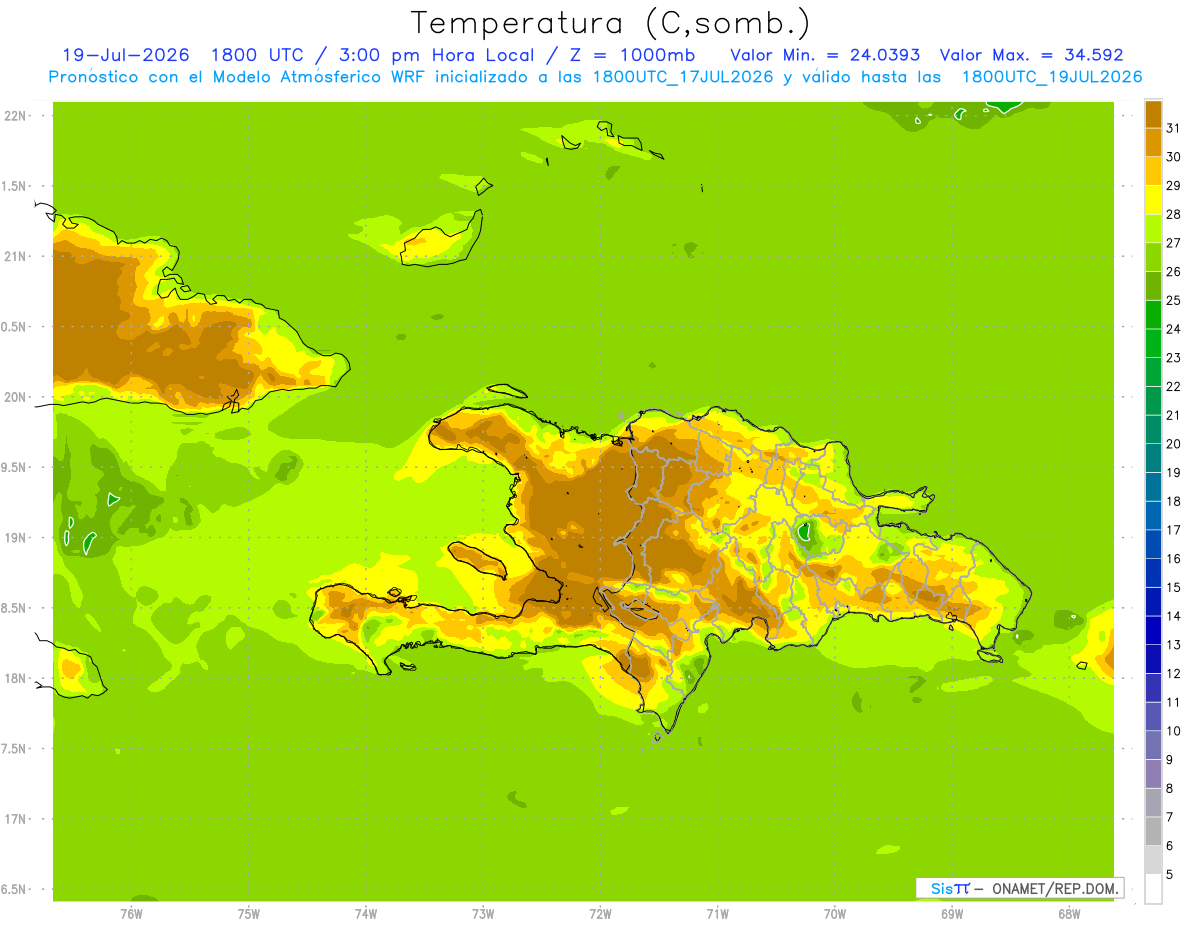Select the valid-until time "1800UTC_19JUL2026"
The image size is (1200, 927).
pyautogui.click(x=1052, y=76)
